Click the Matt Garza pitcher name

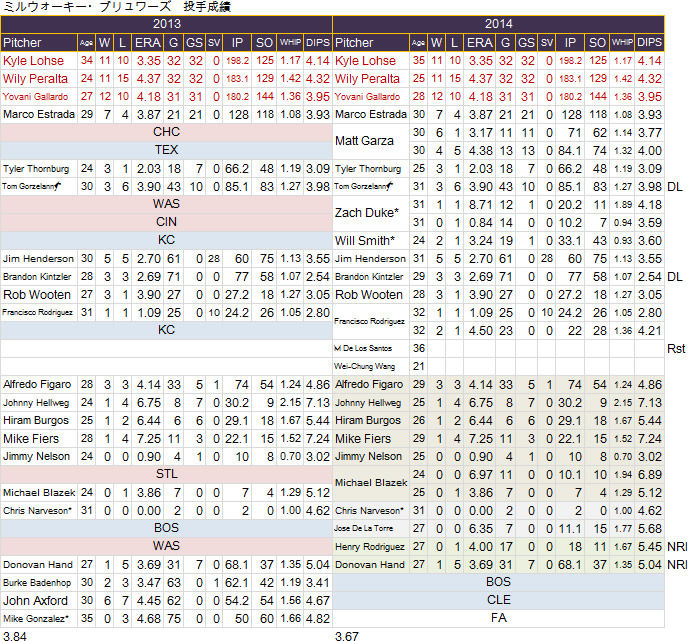[x=364, y=141]
